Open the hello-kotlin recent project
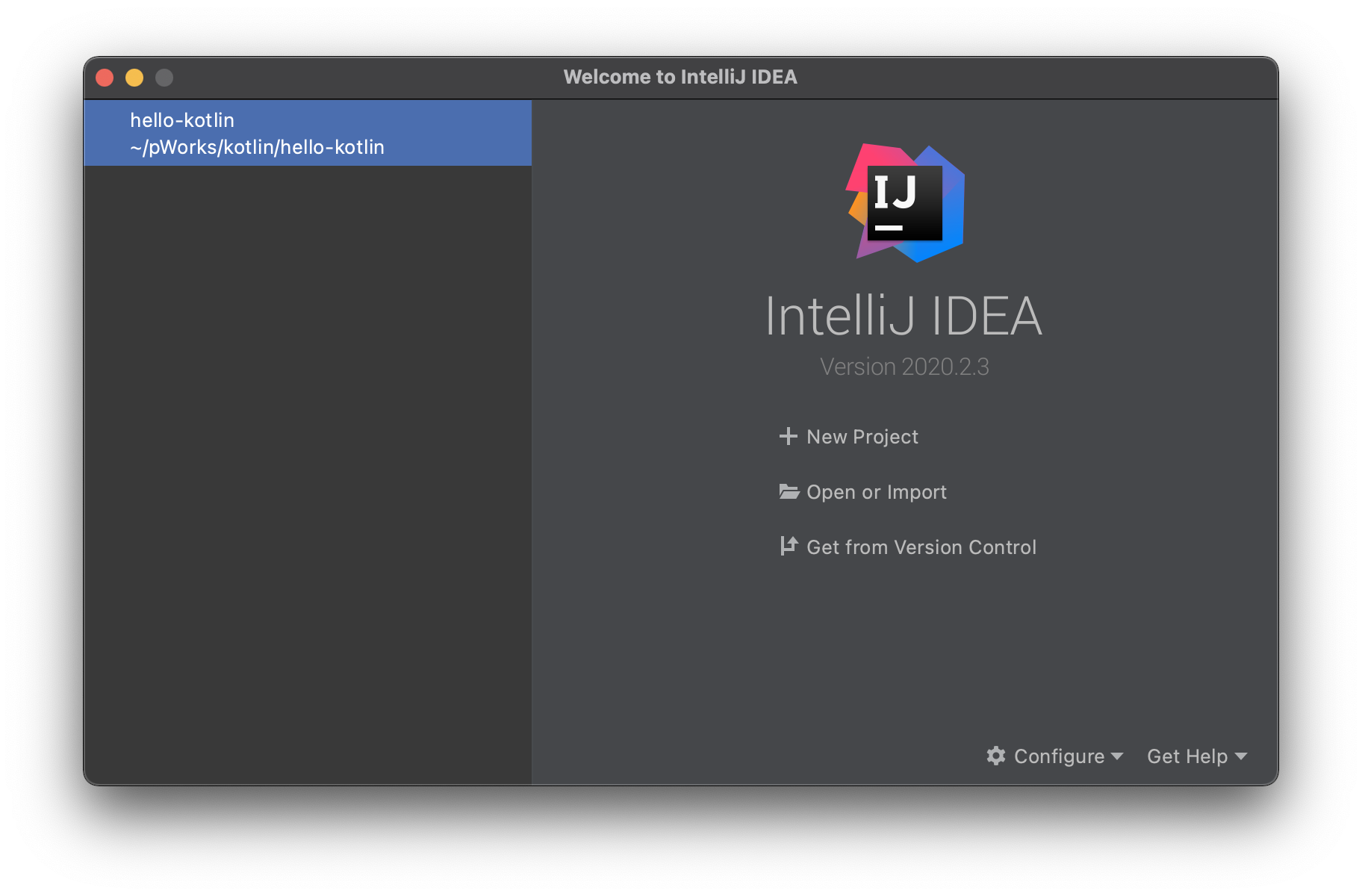 coord(308,133)
